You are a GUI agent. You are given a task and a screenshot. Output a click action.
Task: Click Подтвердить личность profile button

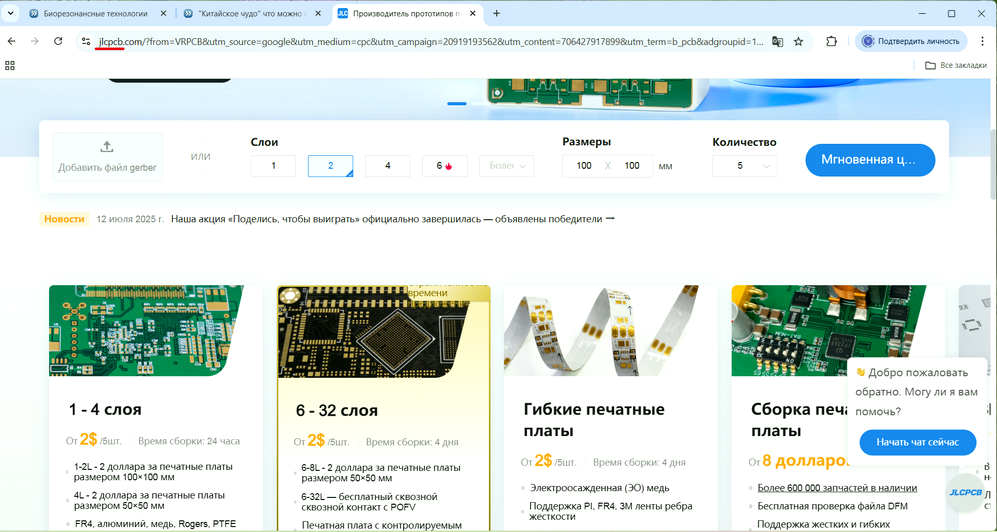tap(911, 41)
